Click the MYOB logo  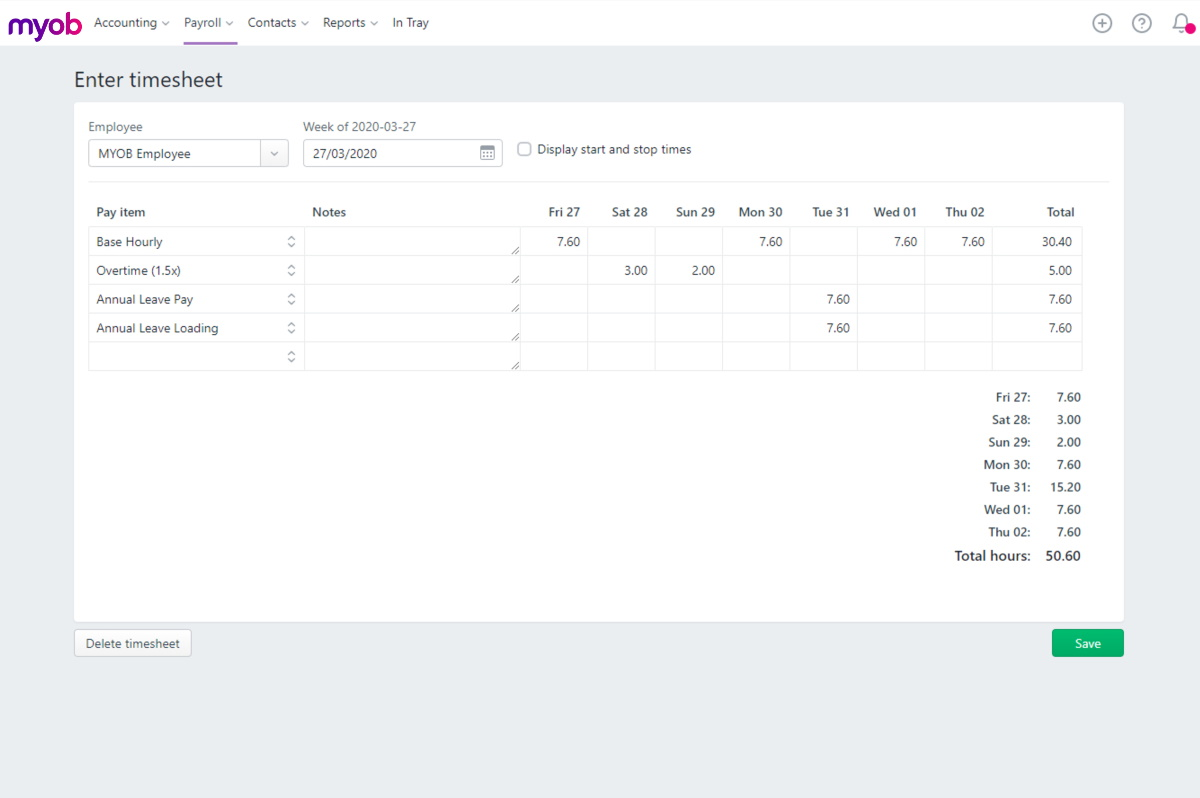click(45, 24)
